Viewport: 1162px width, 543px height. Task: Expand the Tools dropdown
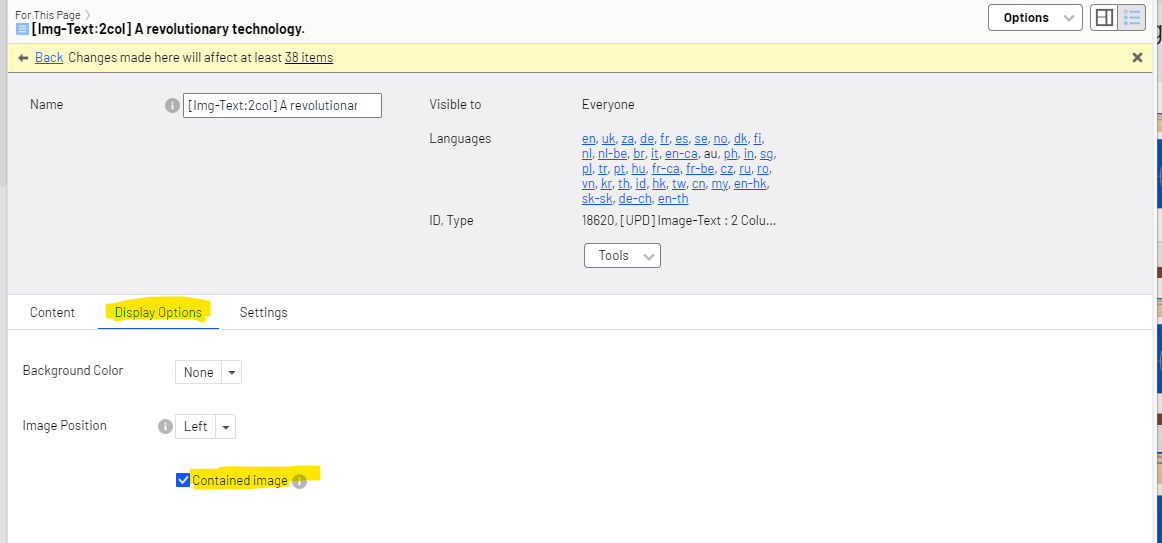(622, 256)
